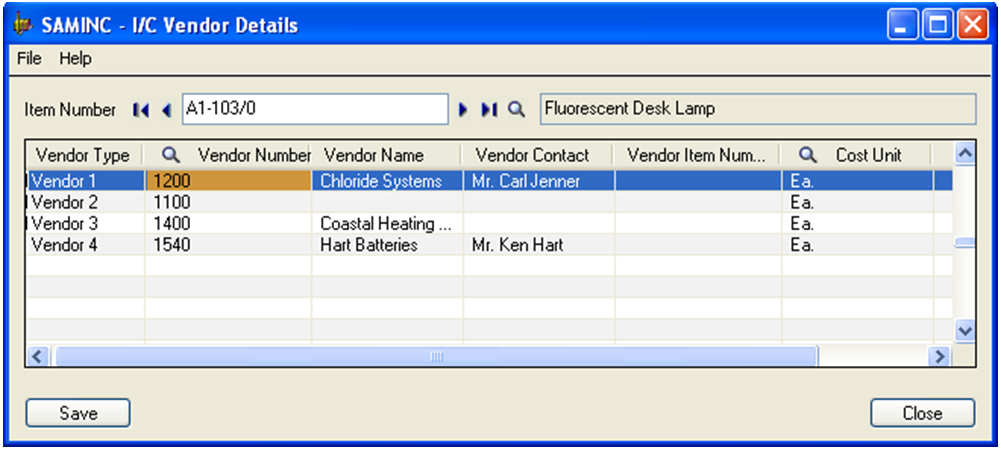Click the Vendor Type column header
This screenshot has width=1001, height=450.
pos(83,155)
